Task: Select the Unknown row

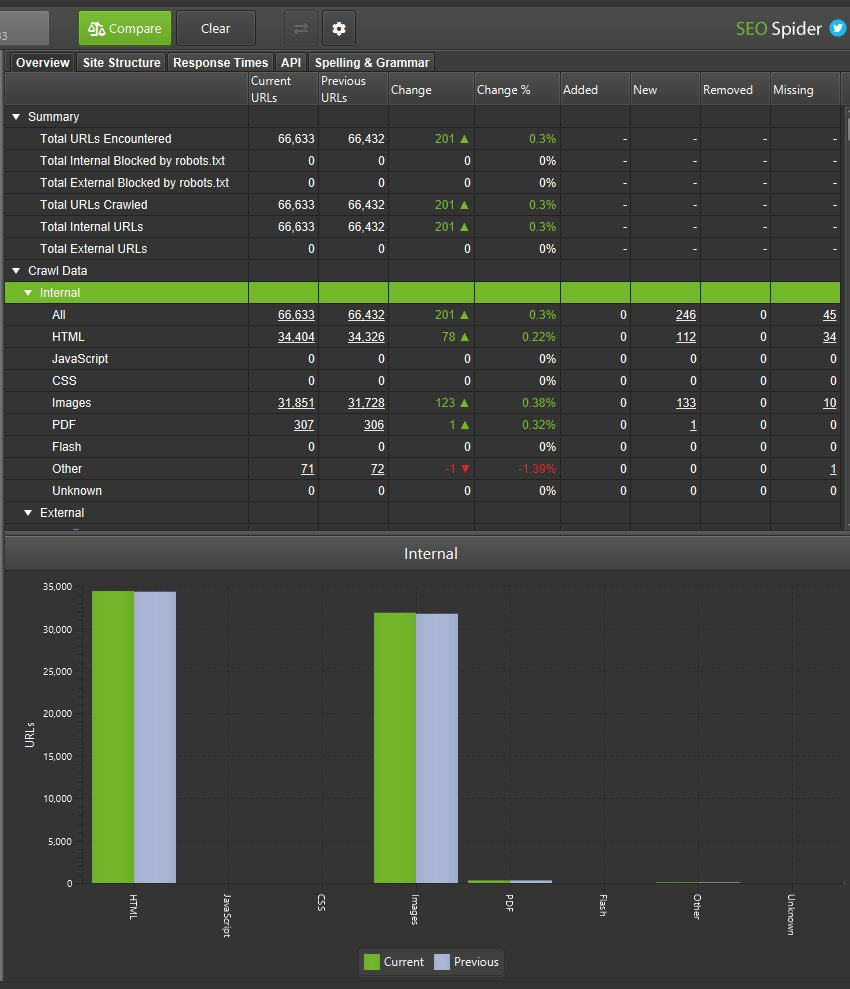Action: coord(422,491)
